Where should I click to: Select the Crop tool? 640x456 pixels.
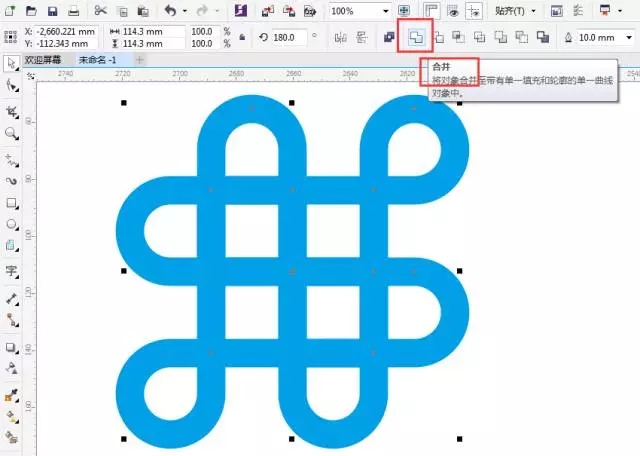[11, 111]
